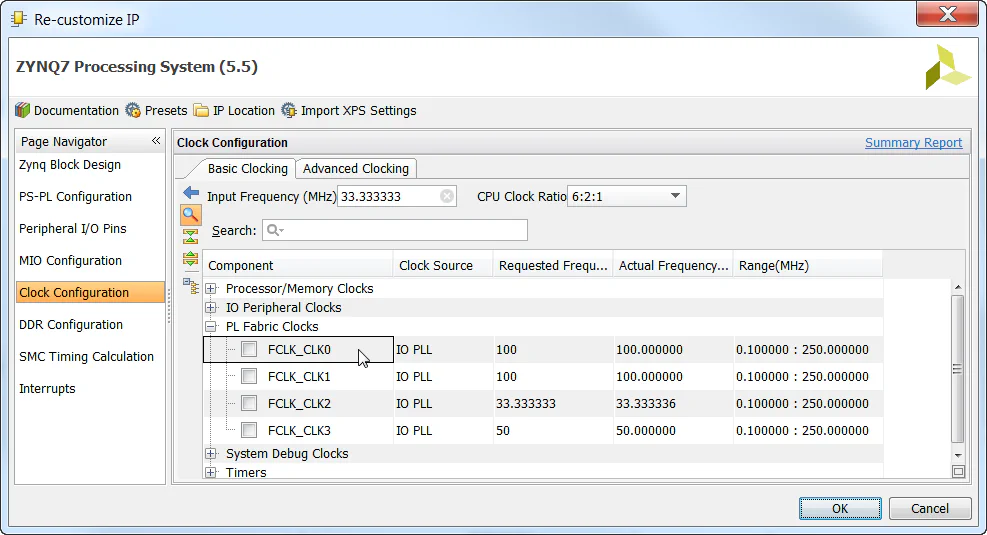
Task: Expand System Debug Clocks node
Action: point(211,454)
